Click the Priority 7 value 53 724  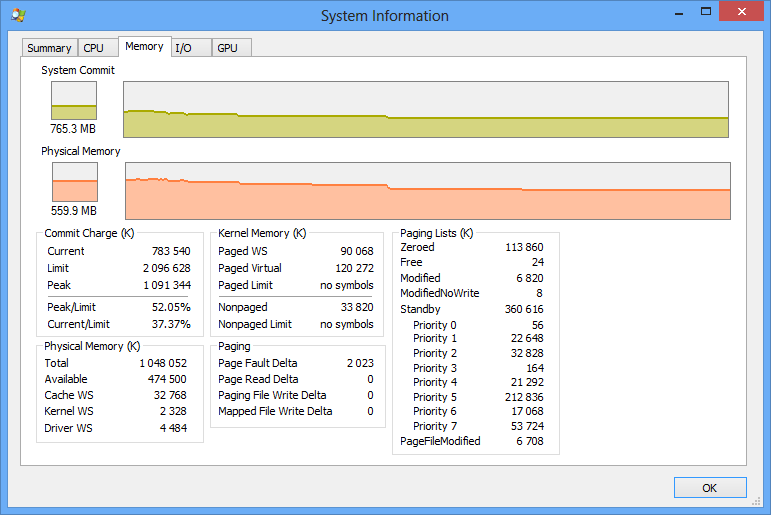[527, 426]
